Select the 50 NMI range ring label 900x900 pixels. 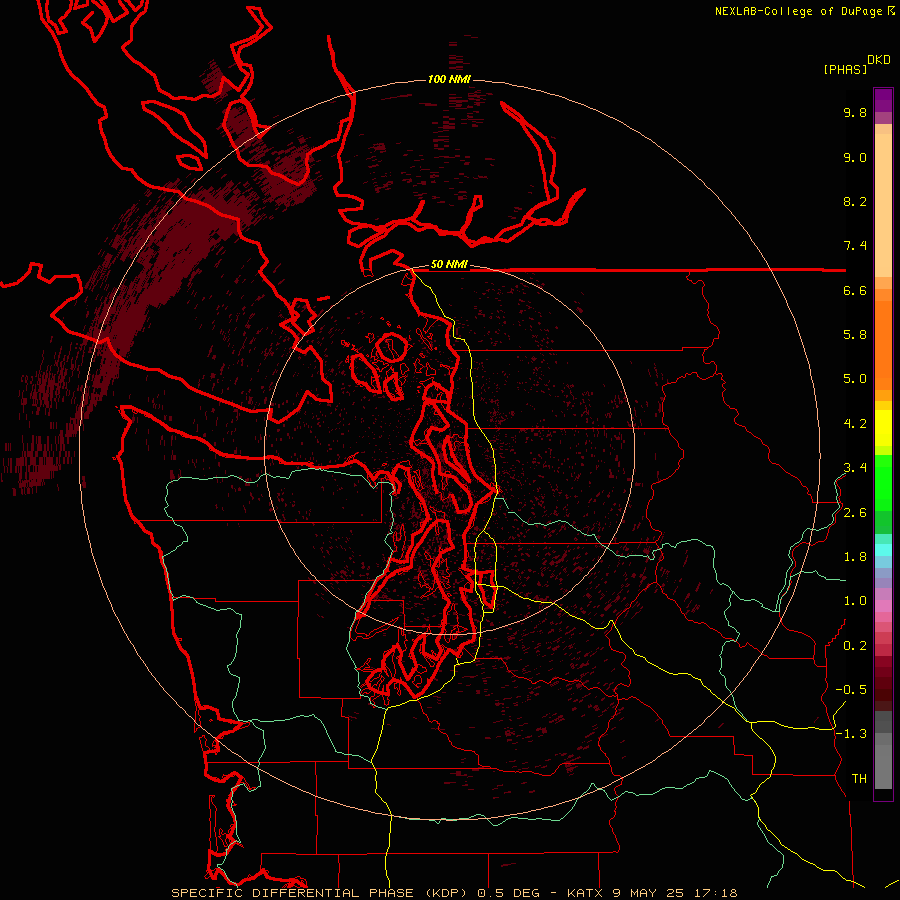[449, 265]
